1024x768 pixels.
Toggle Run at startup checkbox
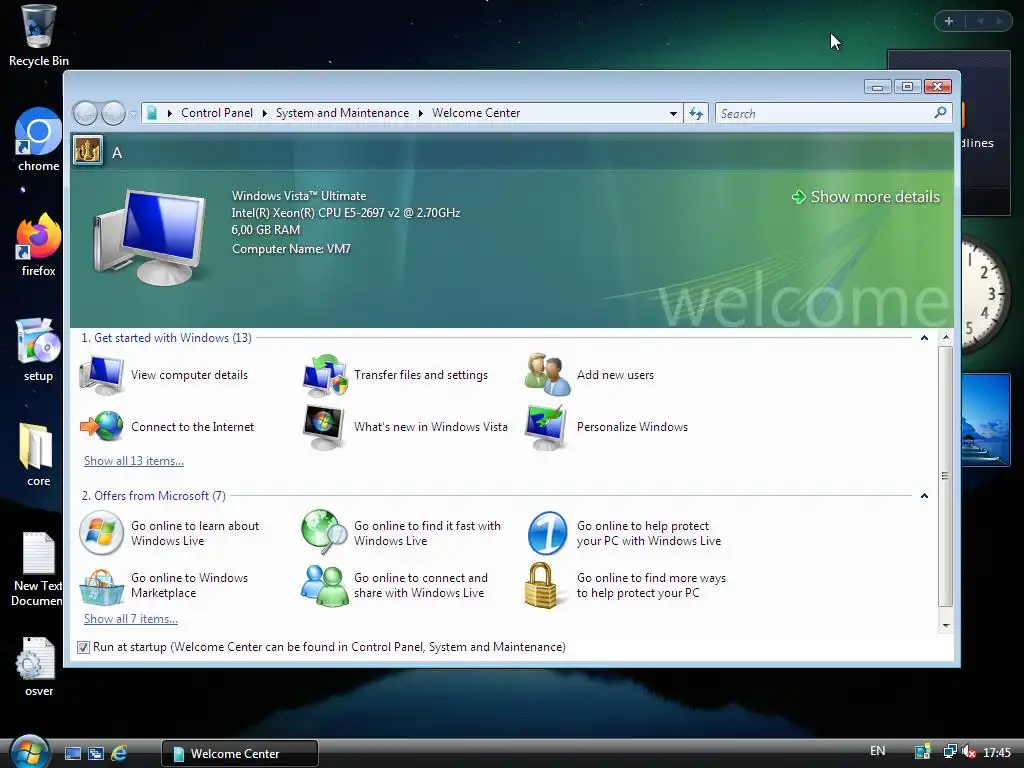[83, 647]
